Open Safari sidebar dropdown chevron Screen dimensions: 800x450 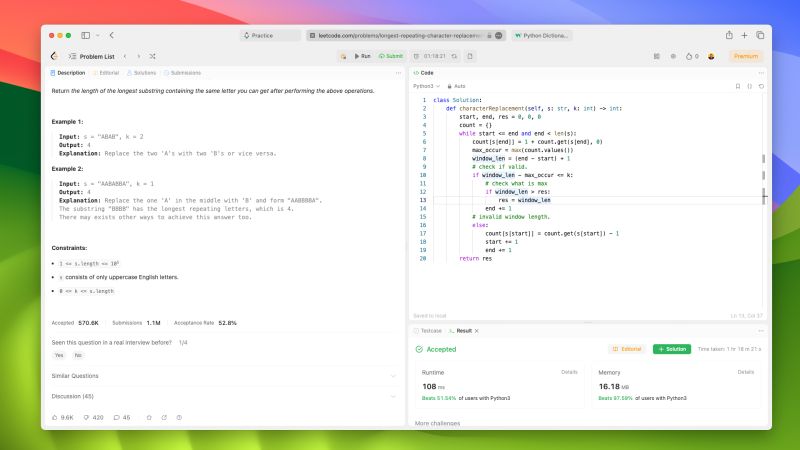[97, 35]
